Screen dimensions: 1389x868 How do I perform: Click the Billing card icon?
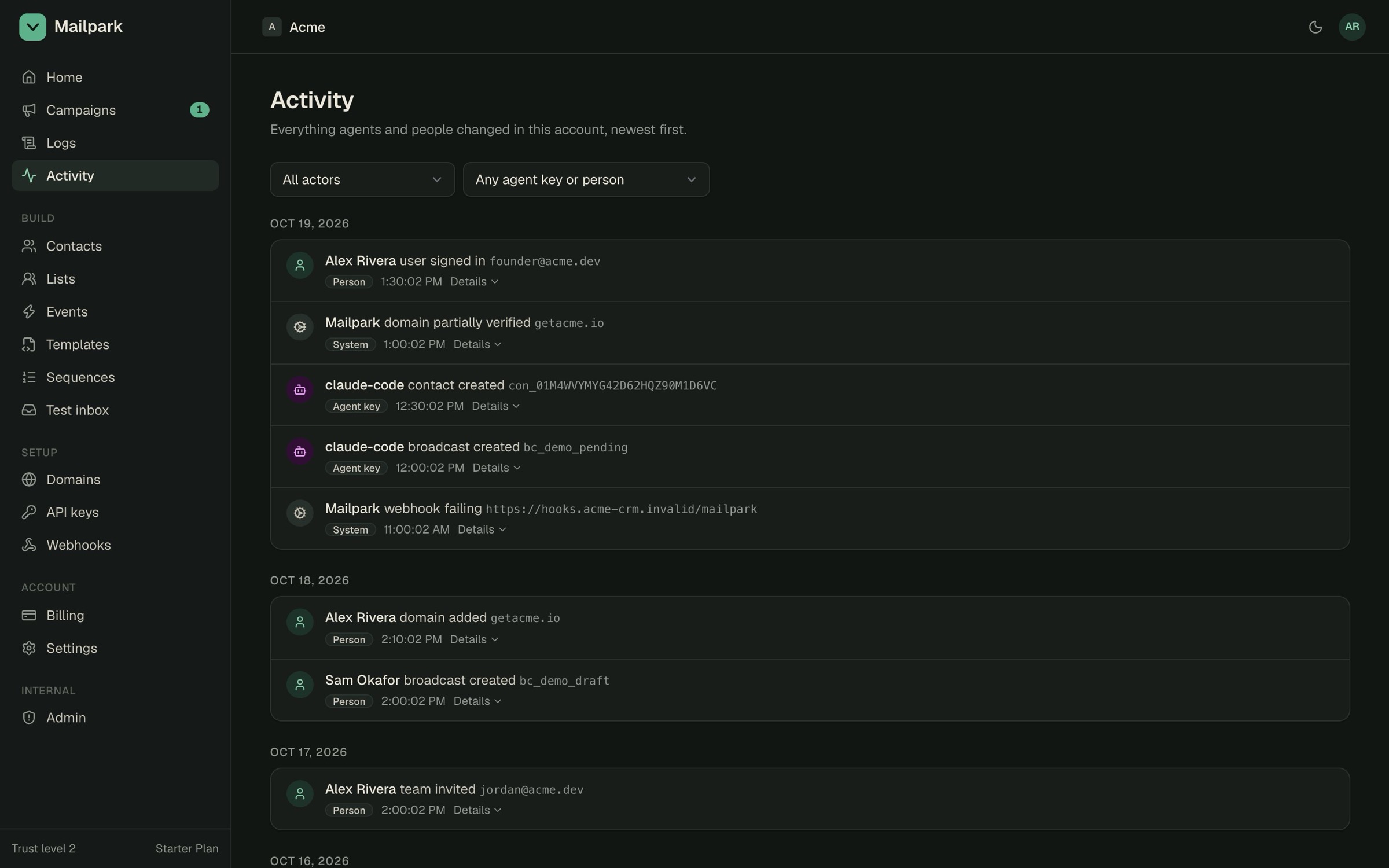29,616
